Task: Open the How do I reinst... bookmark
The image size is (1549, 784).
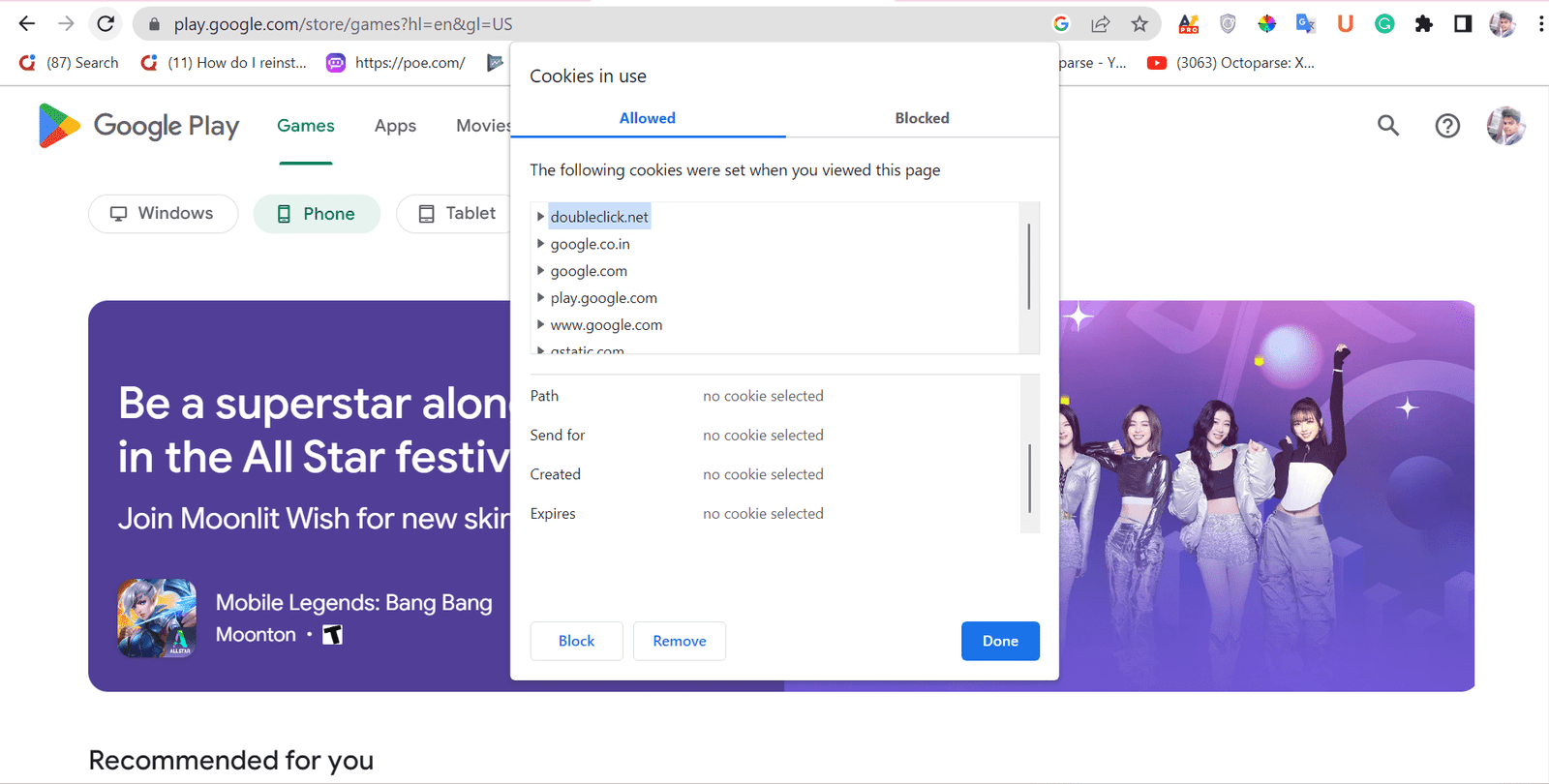Action: (224, 63)
